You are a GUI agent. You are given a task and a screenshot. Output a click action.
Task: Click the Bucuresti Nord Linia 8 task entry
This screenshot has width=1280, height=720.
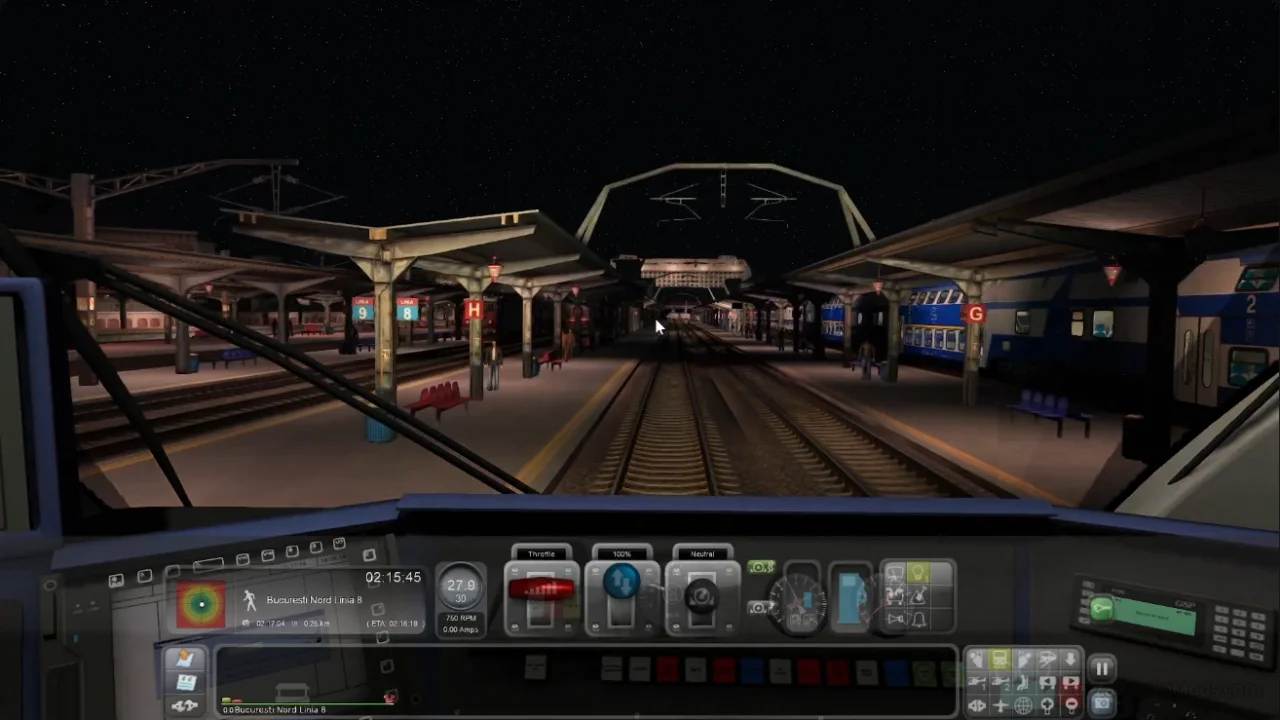pos(314,600)
